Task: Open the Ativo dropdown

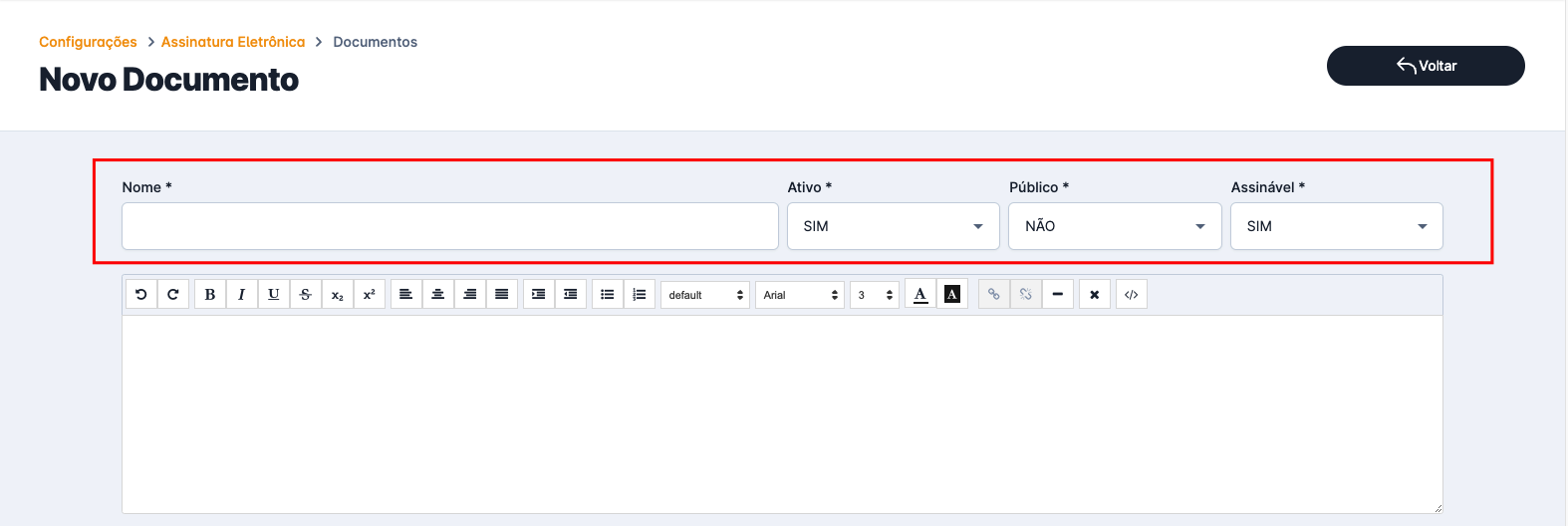Action: (893, 226)
